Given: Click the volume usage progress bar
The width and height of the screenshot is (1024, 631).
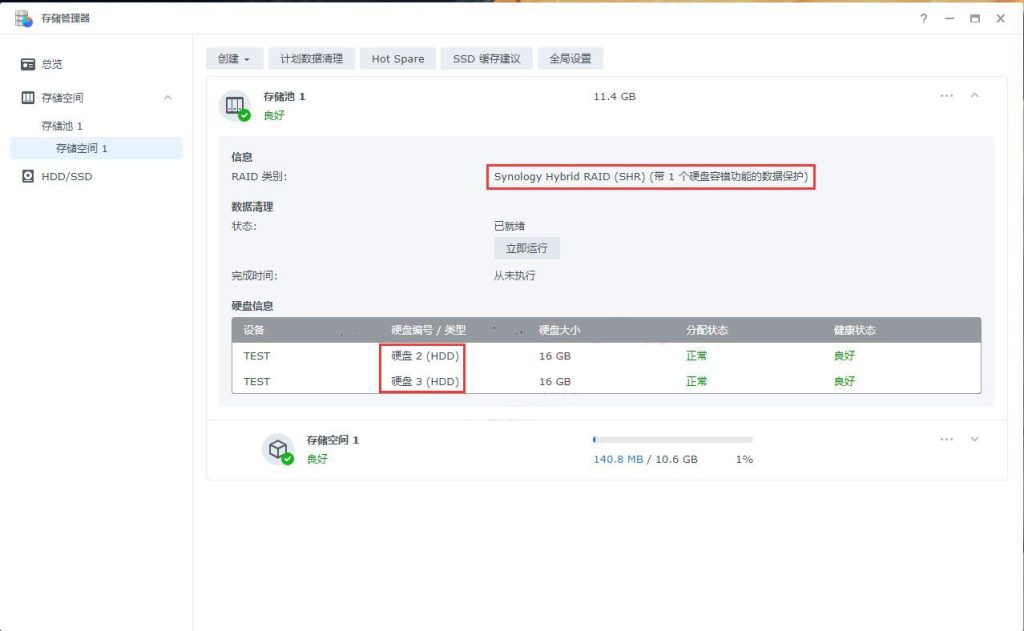Looking at the screenshot, I should tap(670, 439).
